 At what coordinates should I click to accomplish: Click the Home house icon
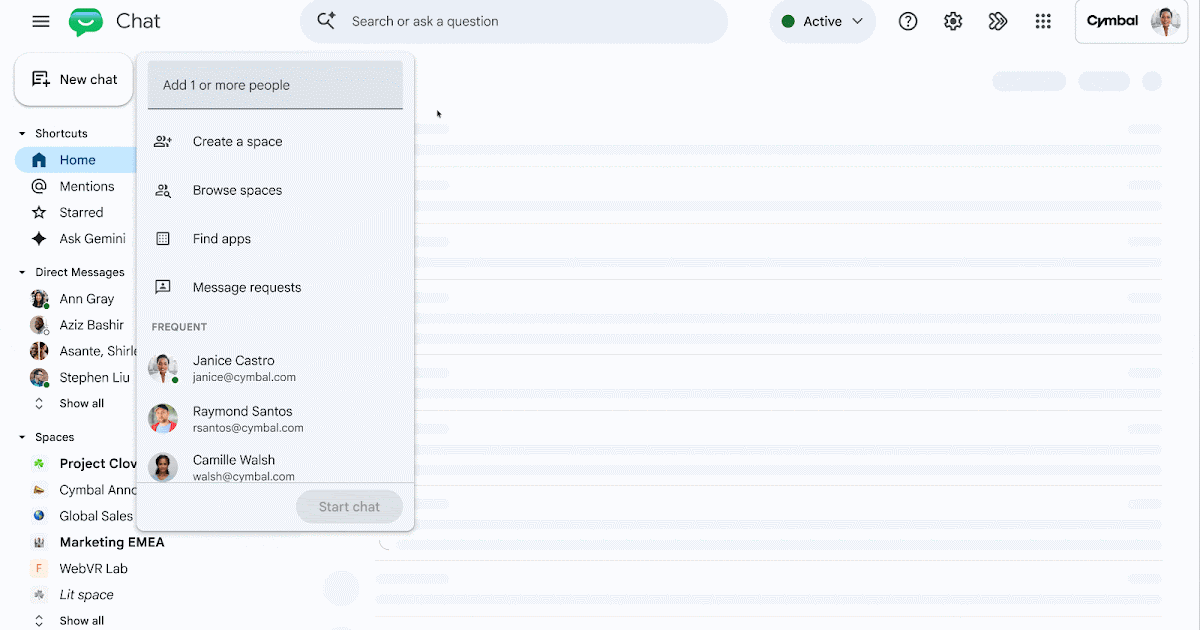coord(39,160)
